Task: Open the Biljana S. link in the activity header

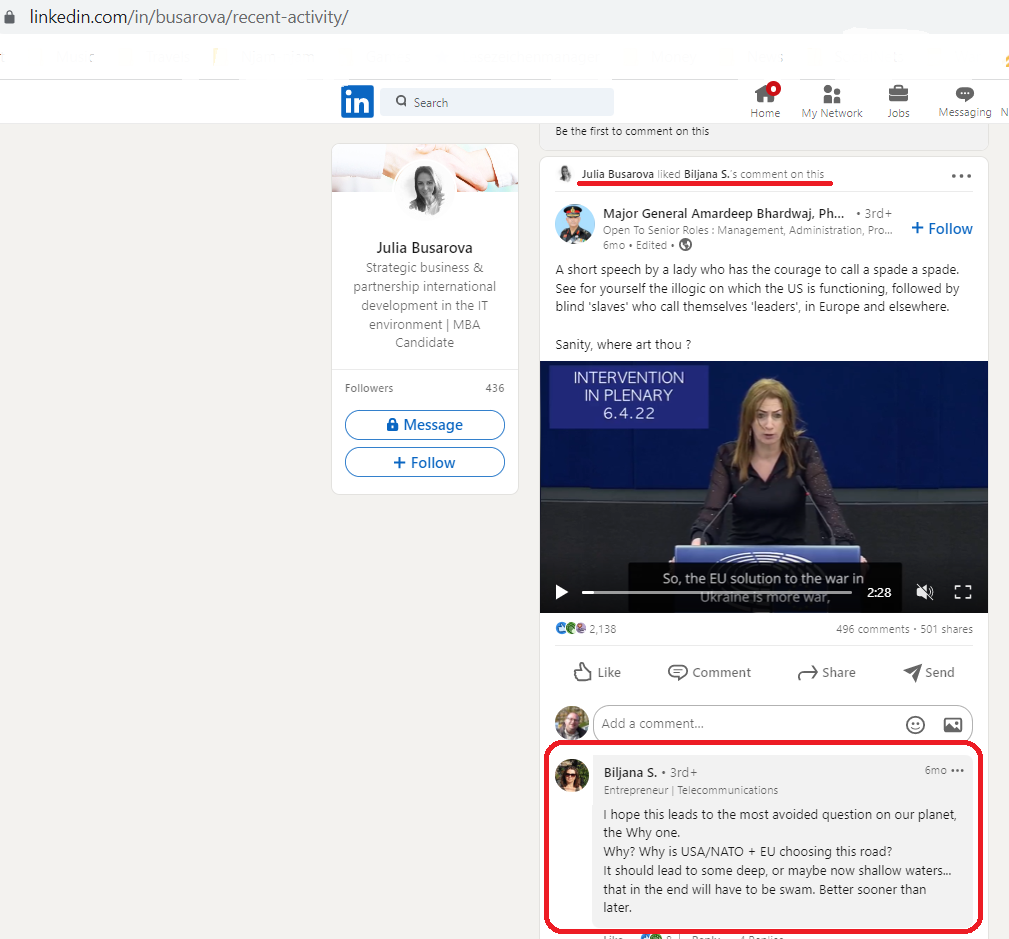Action: click(x=707, y=174)
